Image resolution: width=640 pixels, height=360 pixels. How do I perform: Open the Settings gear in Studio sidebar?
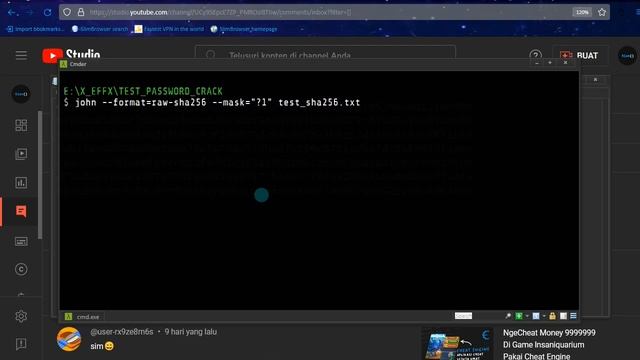click(21, 316)
